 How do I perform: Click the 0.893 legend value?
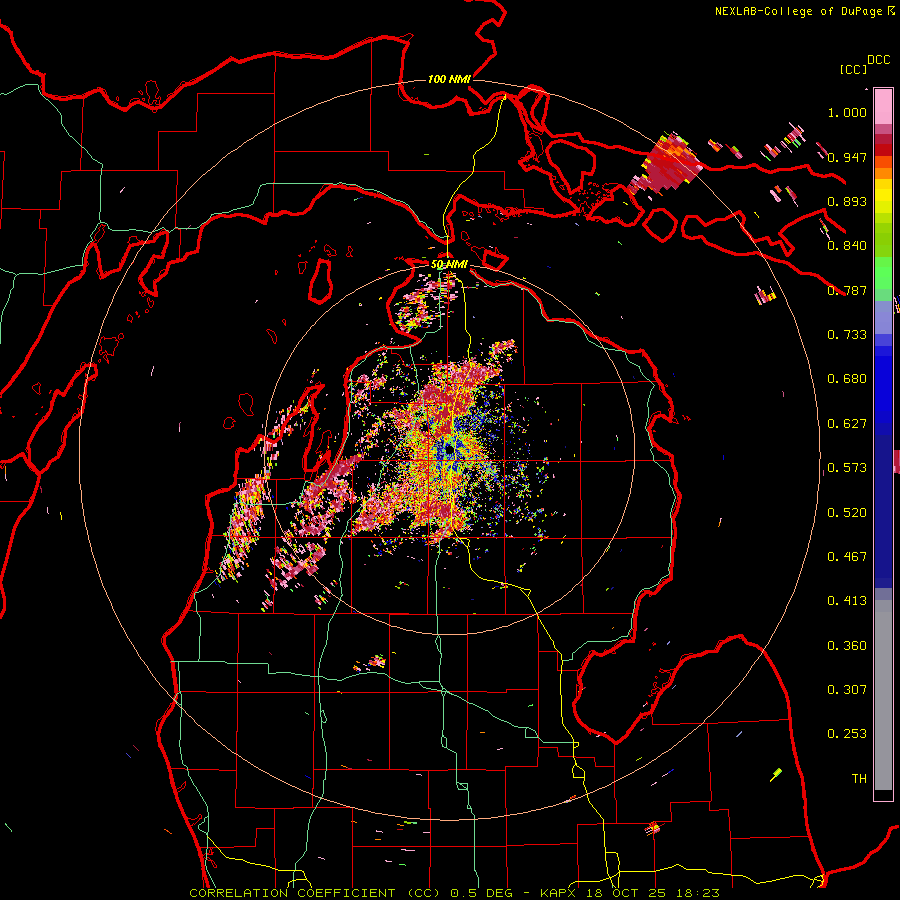pyautogui.click(x=847, y=201)
